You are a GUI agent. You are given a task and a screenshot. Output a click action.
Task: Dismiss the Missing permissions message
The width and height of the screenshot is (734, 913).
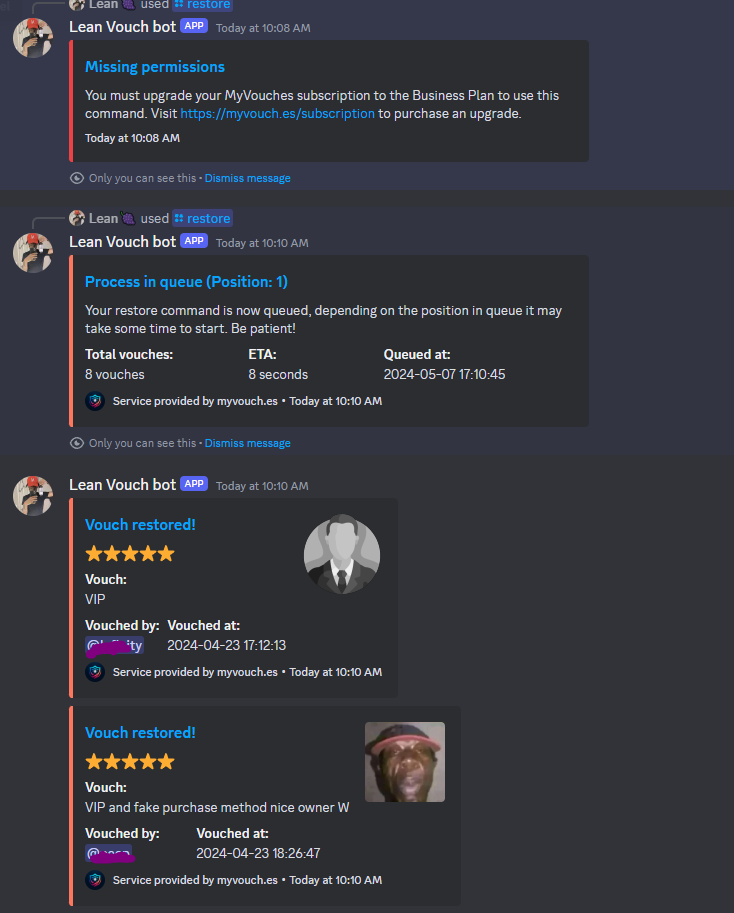tap(247, 178)
